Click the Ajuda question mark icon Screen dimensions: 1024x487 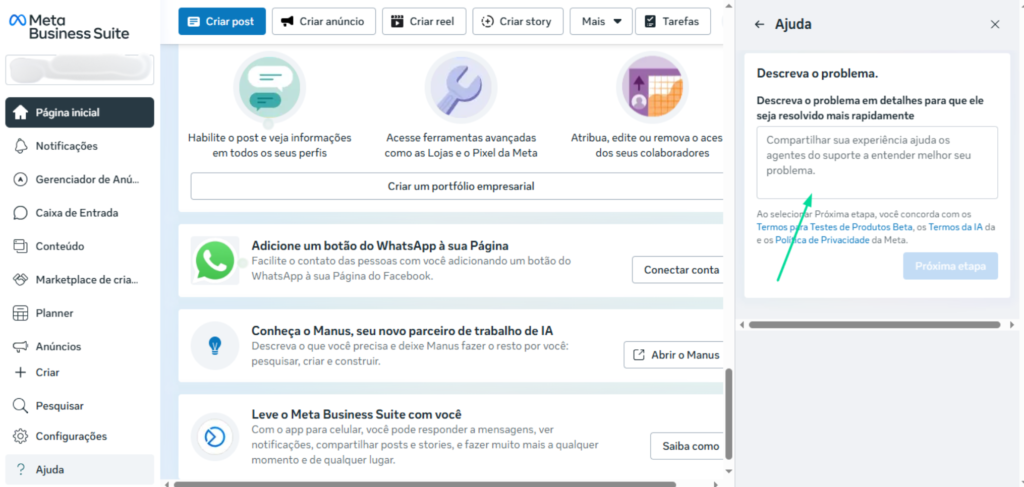click(20, 469)
